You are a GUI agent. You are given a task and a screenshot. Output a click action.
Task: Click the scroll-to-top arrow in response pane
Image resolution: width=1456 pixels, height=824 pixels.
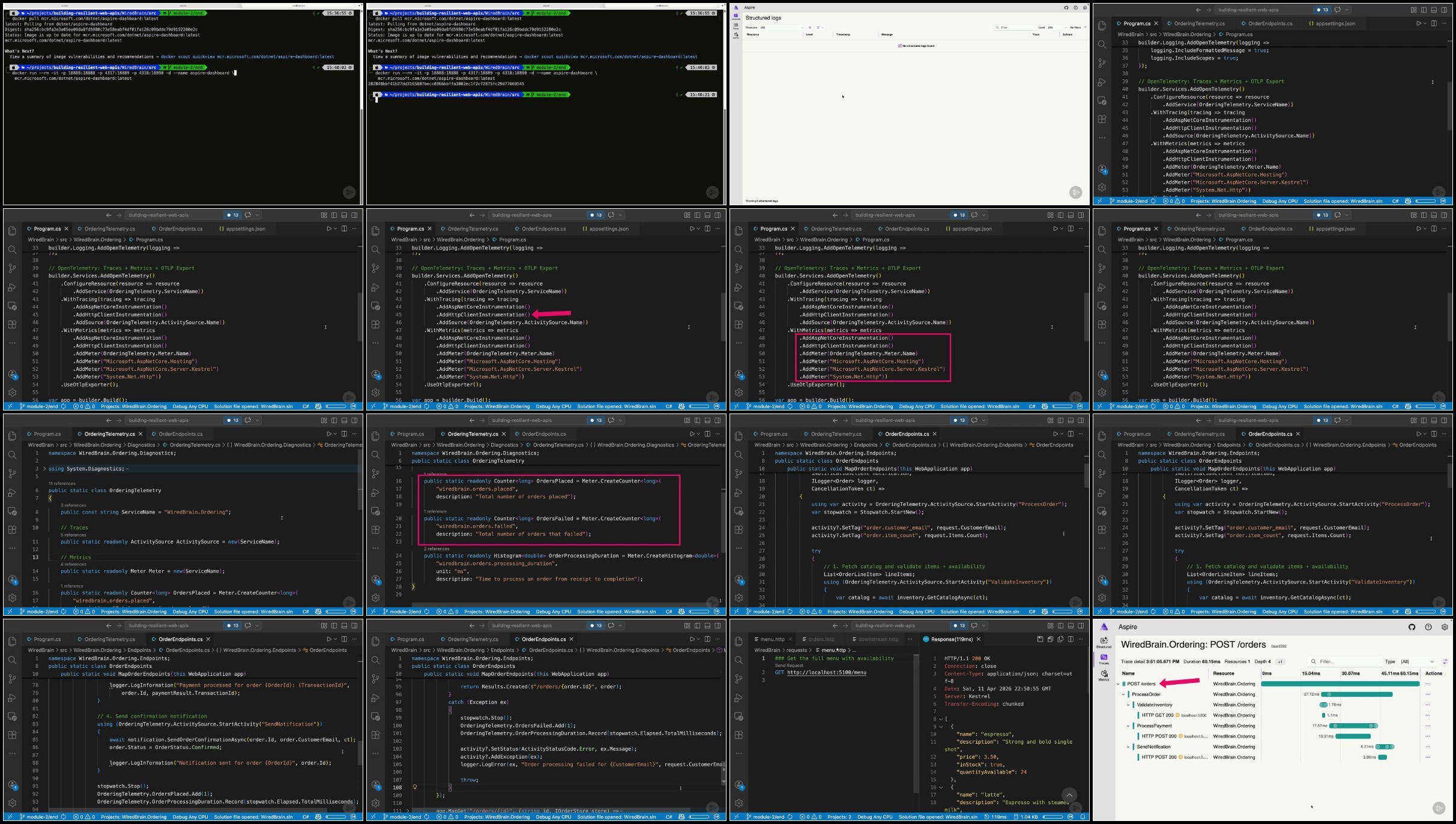[x=1069, y=795]
